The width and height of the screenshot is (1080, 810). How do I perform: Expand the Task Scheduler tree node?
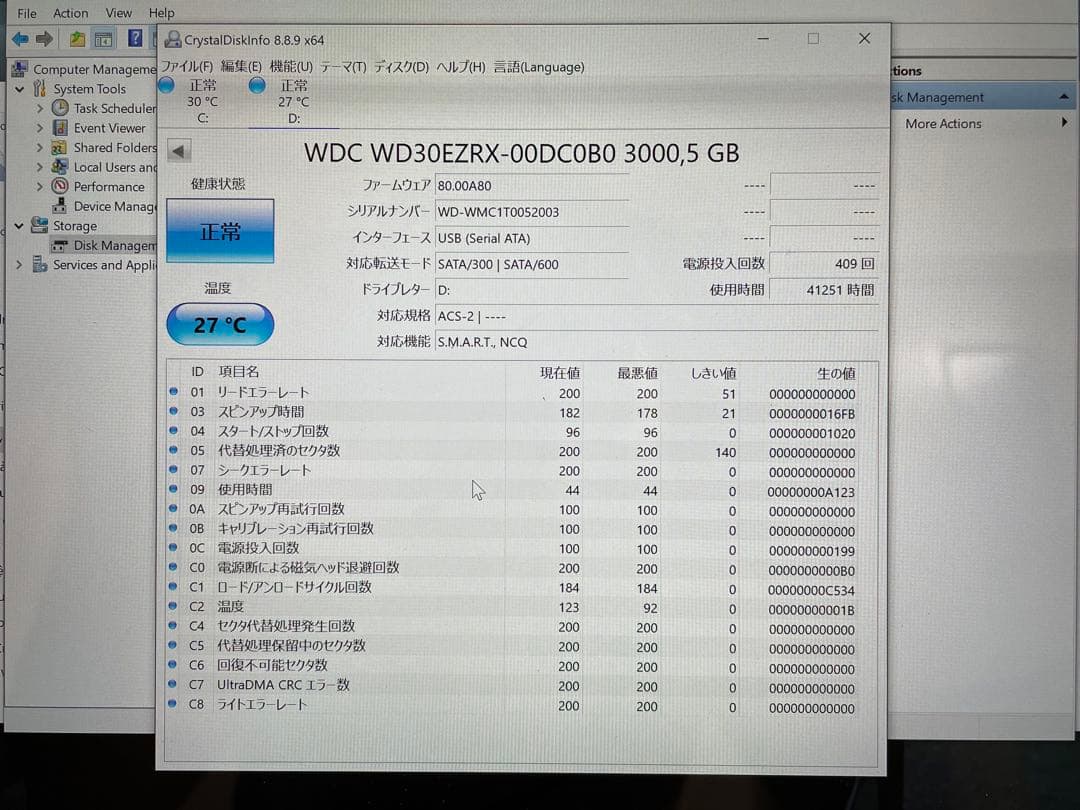click(40, 108)
